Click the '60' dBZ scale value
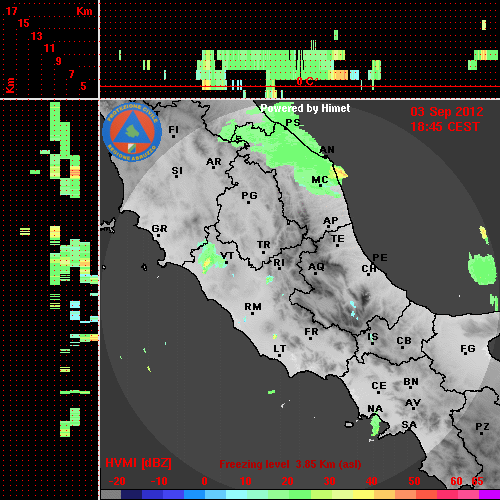 456,481
